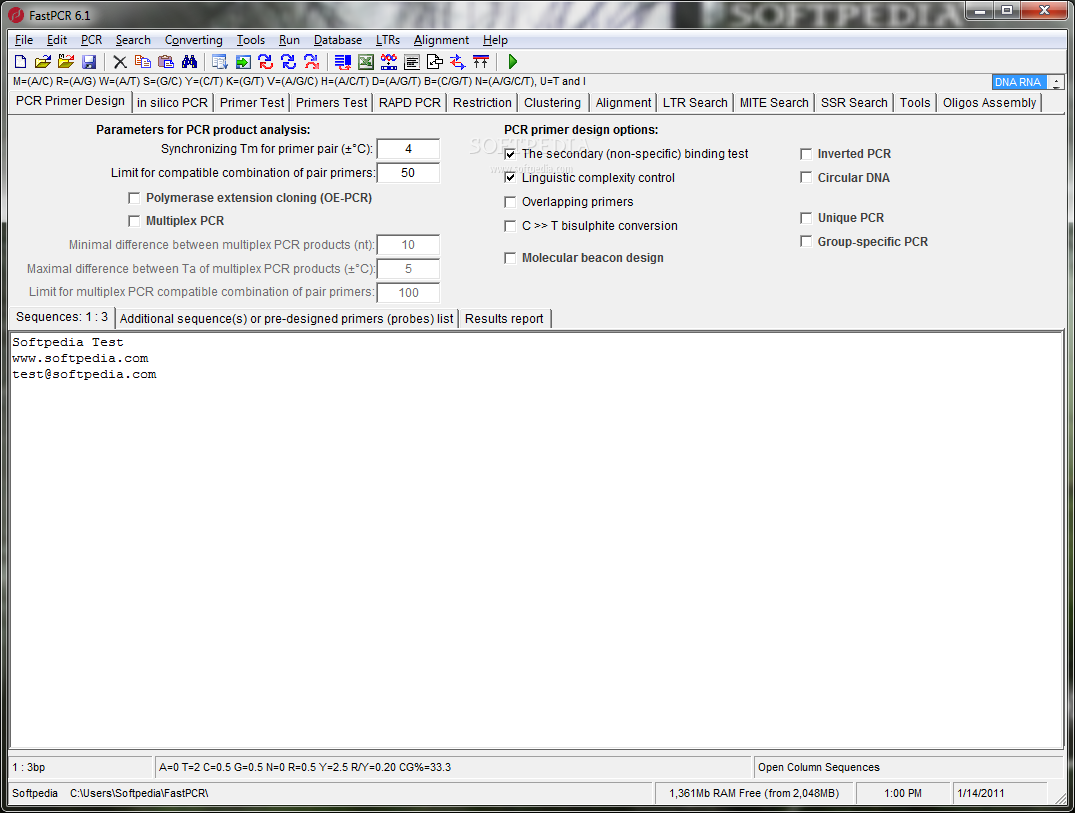Viewport: 1075px width, 813px height.
Task: Click the second open-folder icon with red arrow
Action: coord(66,62)
